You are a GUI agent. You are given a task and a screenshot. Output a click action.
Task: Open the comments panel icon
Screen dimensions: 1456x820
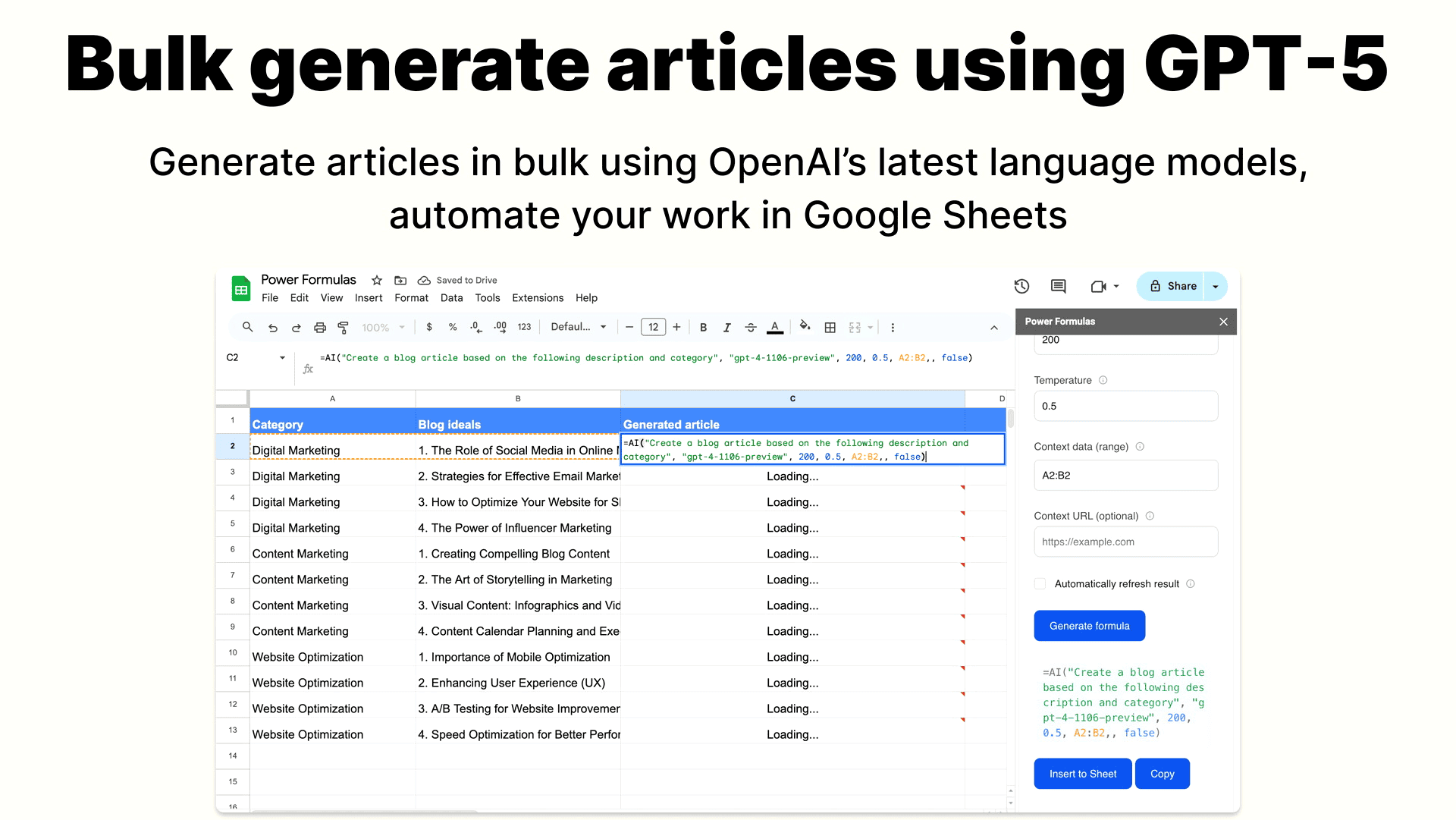click(1058, 286)
